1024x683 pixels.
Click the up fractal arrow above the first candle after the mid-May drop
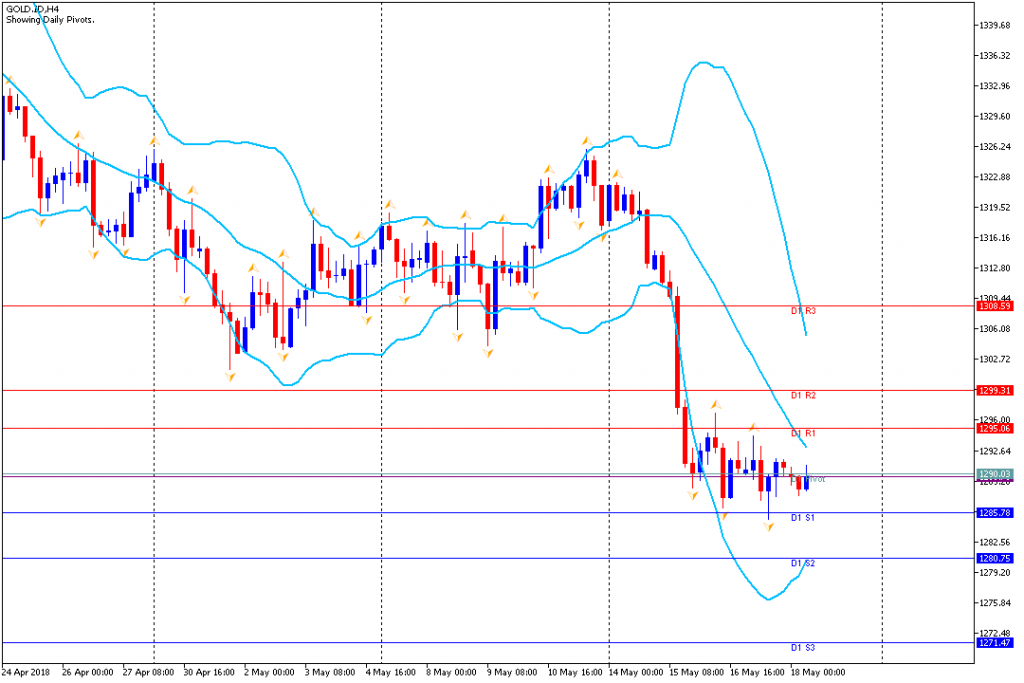(x=716, y=405)
